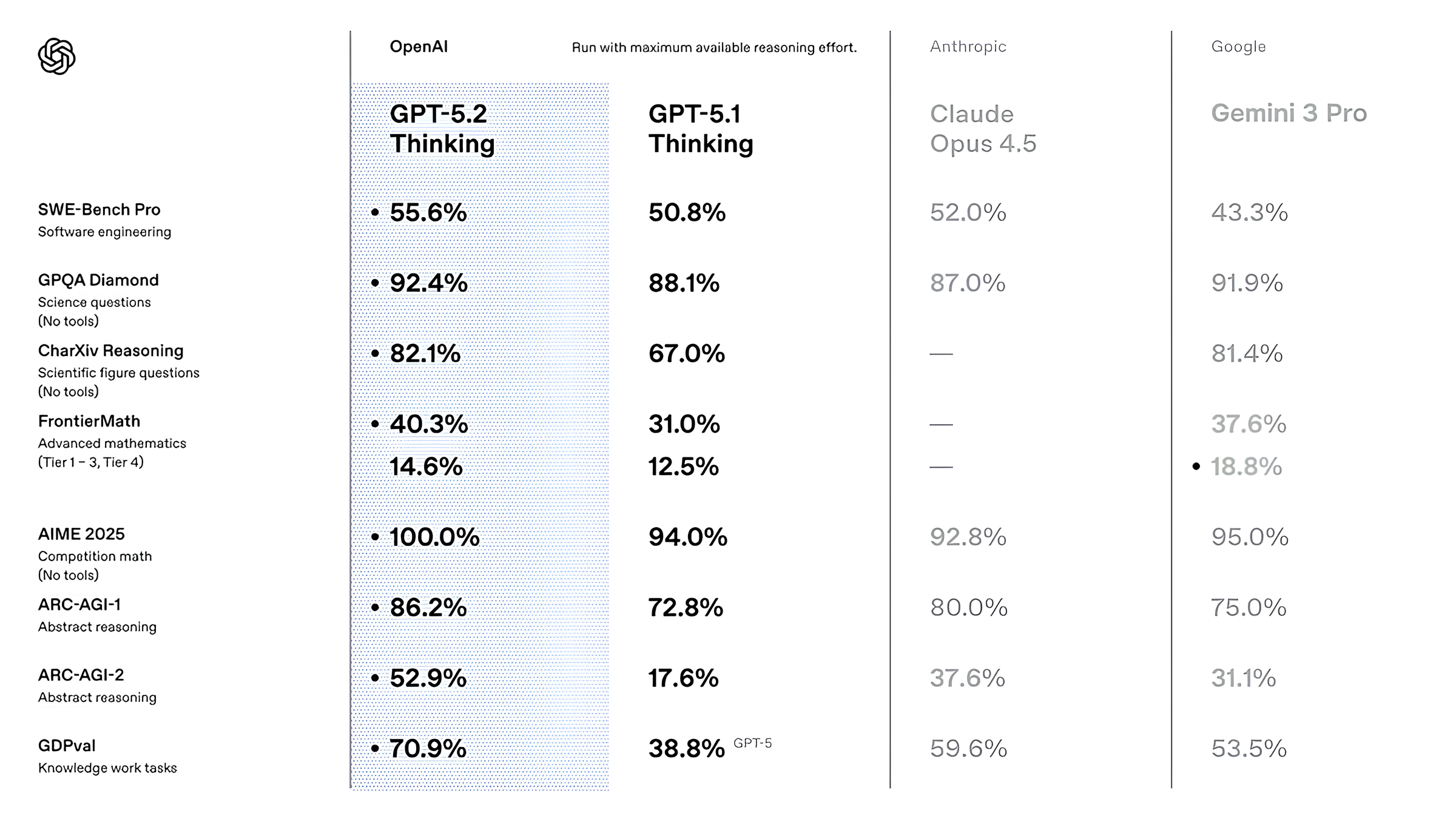Click the maximum reasoning effort note
The height and width of the screenshot is (819, 1456).
click(714, 47)
